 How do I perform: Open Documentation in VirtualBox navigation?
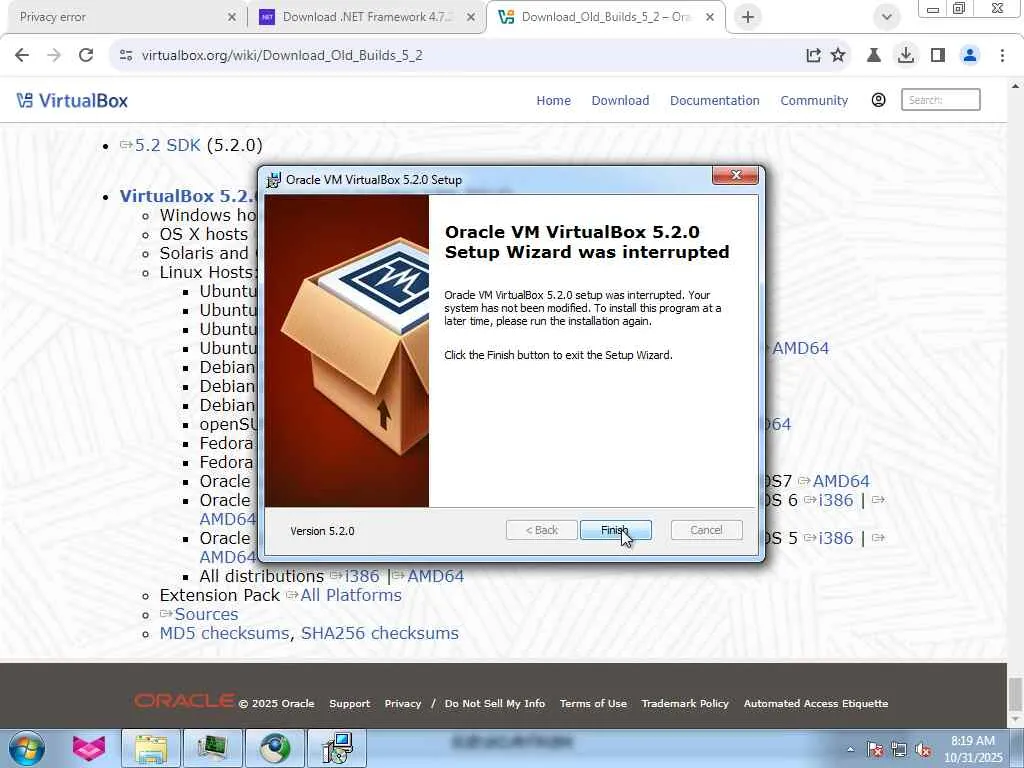714,101
